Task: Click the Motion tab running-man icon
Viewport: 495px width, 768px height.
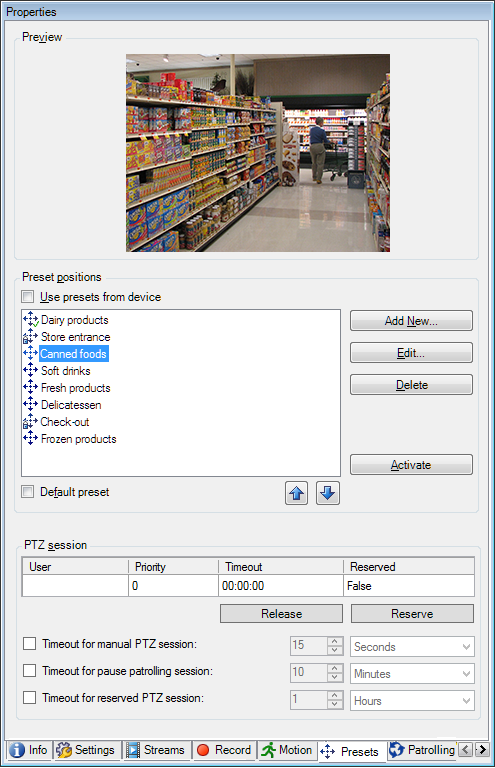Action: point(268,750)
